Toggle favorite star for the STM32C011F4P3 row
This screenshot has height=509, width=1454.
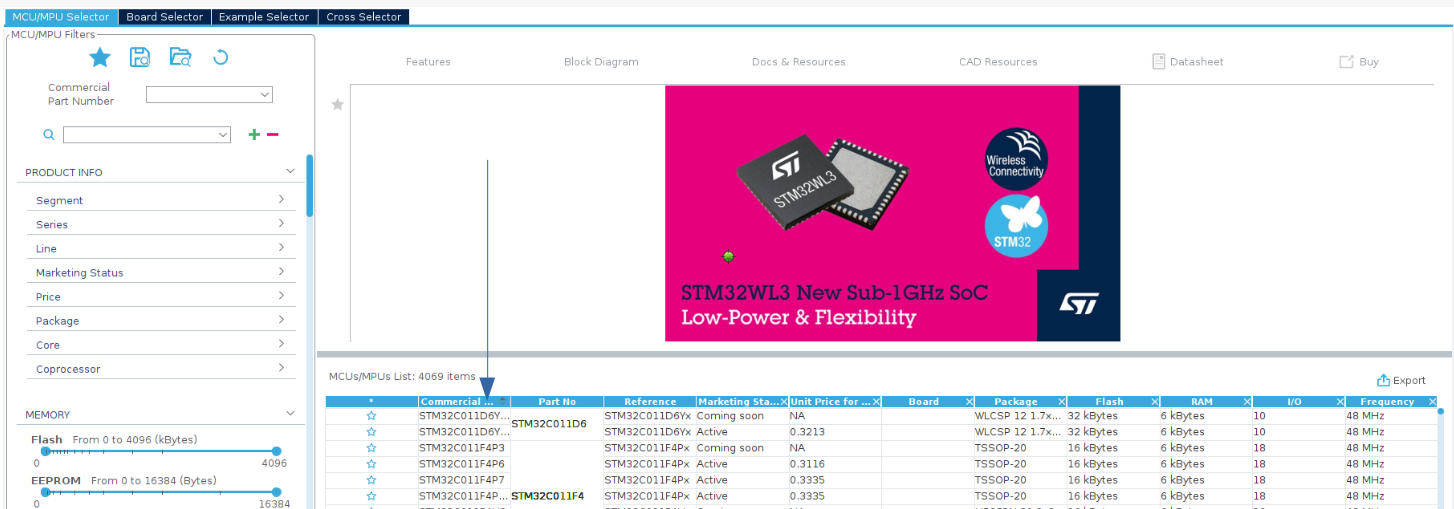pyautogui.click(x=371, y=448)
